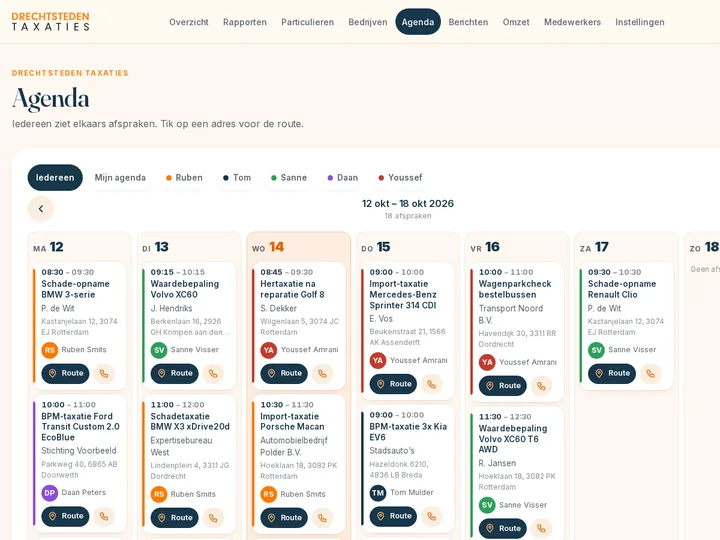Open Route for BPM-taxatie Ford Transit
The width and height of the screenshot is (720, 540).
pyautogui.click(x=66, y=516)
